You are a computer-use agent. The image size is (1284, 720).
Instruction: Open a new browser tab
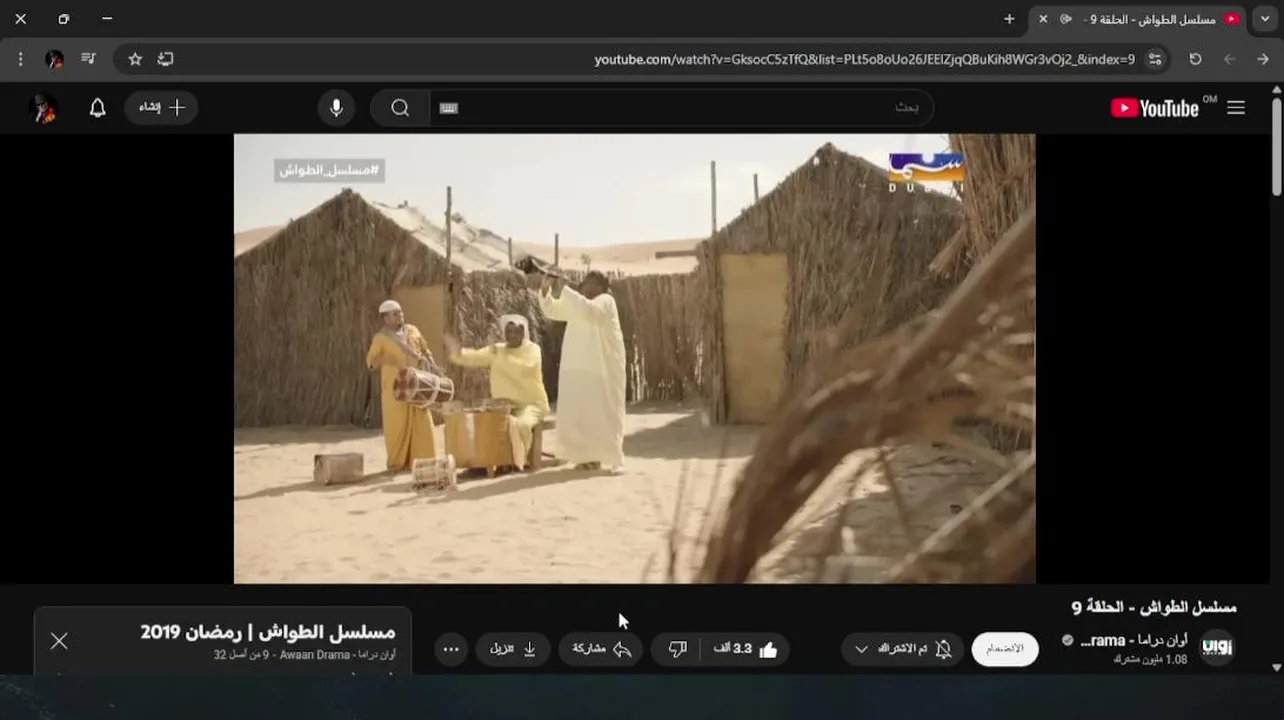1009,19
